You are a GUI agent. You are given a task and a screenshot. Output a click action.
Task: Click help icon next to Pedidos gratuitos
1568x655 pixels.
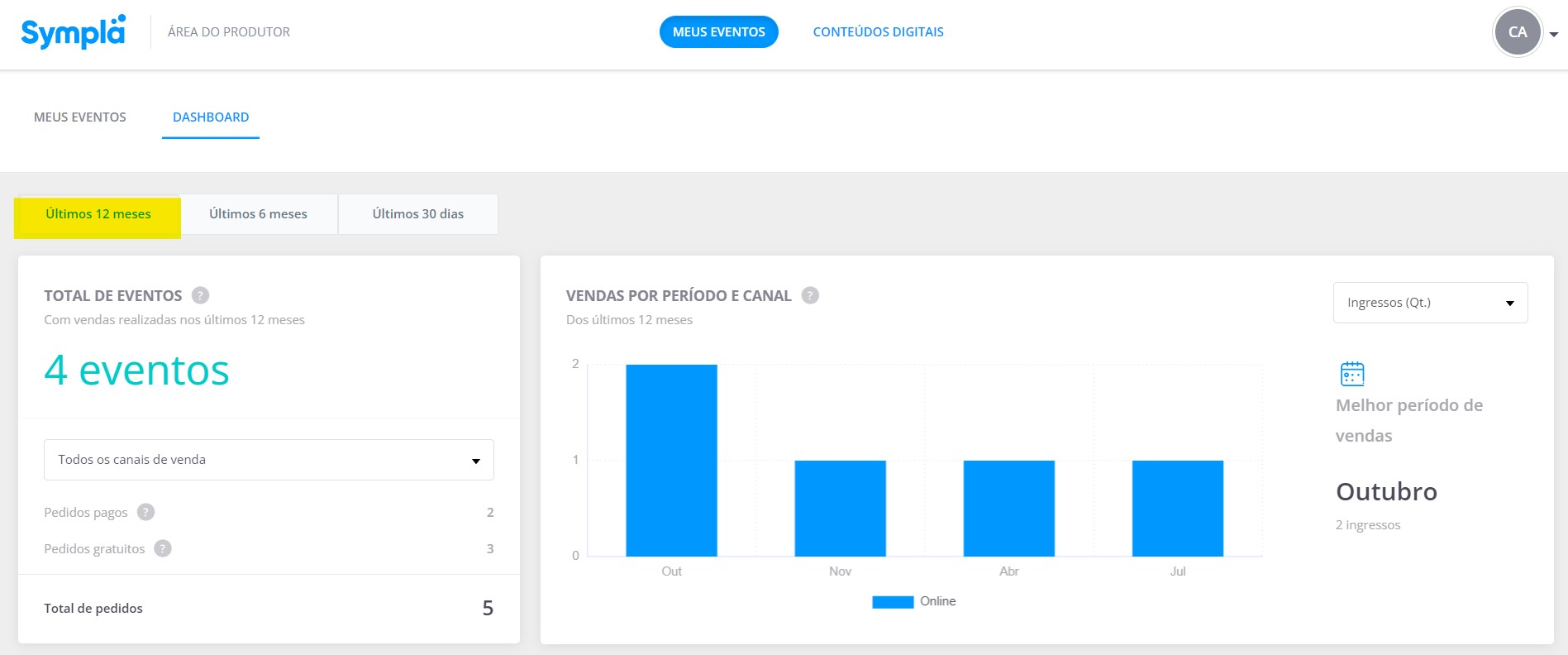163,548
